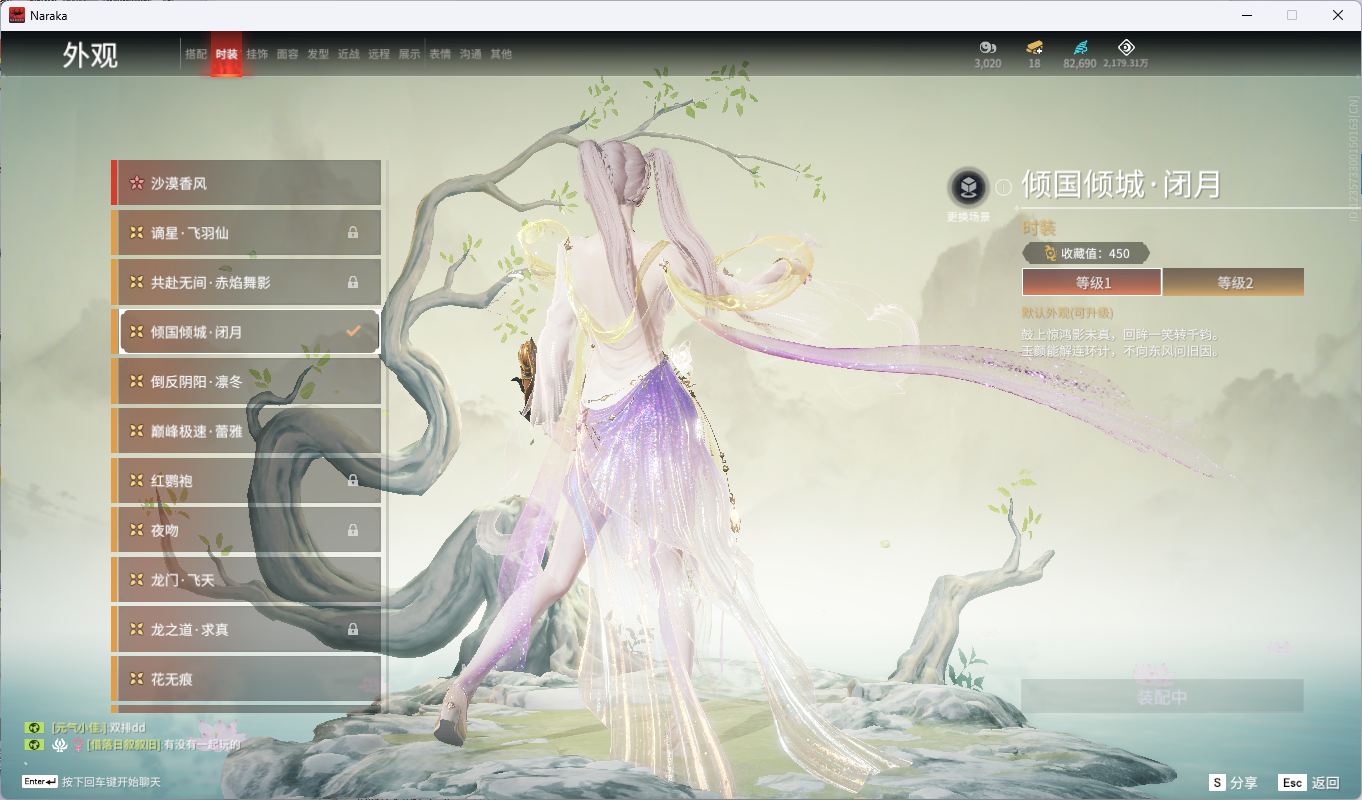Screen dimensions: 1362x800
Task: Click the checkmark on 倾国倾城·闭月 entry
Action: tap(353, 332)
